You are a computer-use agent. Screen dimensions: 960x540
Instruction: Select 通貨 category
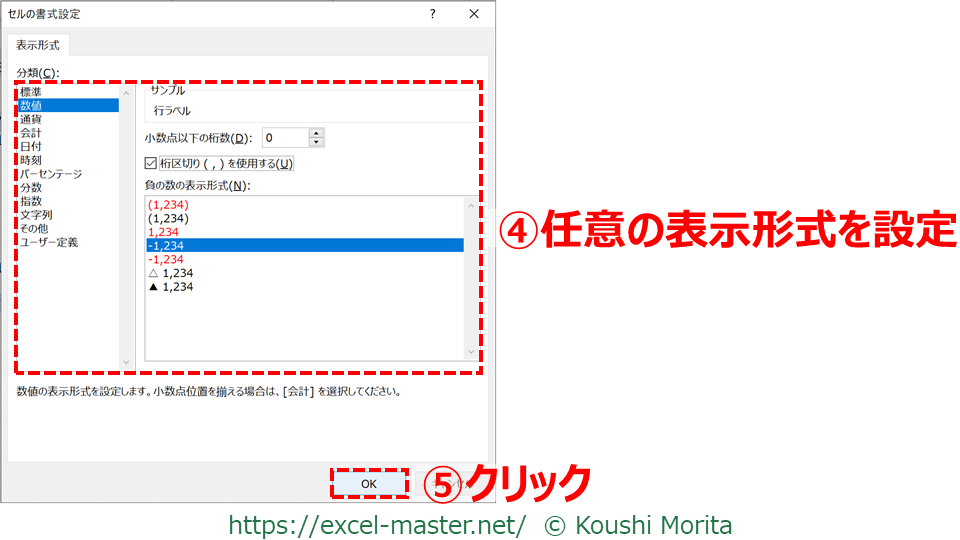coord(31,119)
